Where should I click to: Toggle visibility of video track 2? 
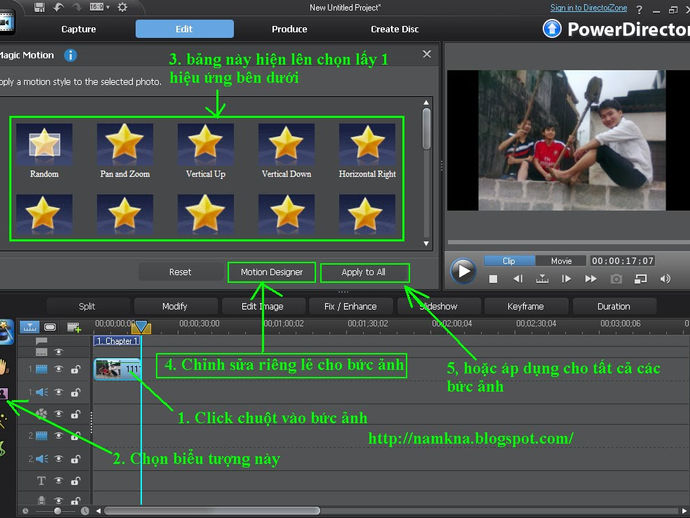pyautogui.click(x=59, y=435)
